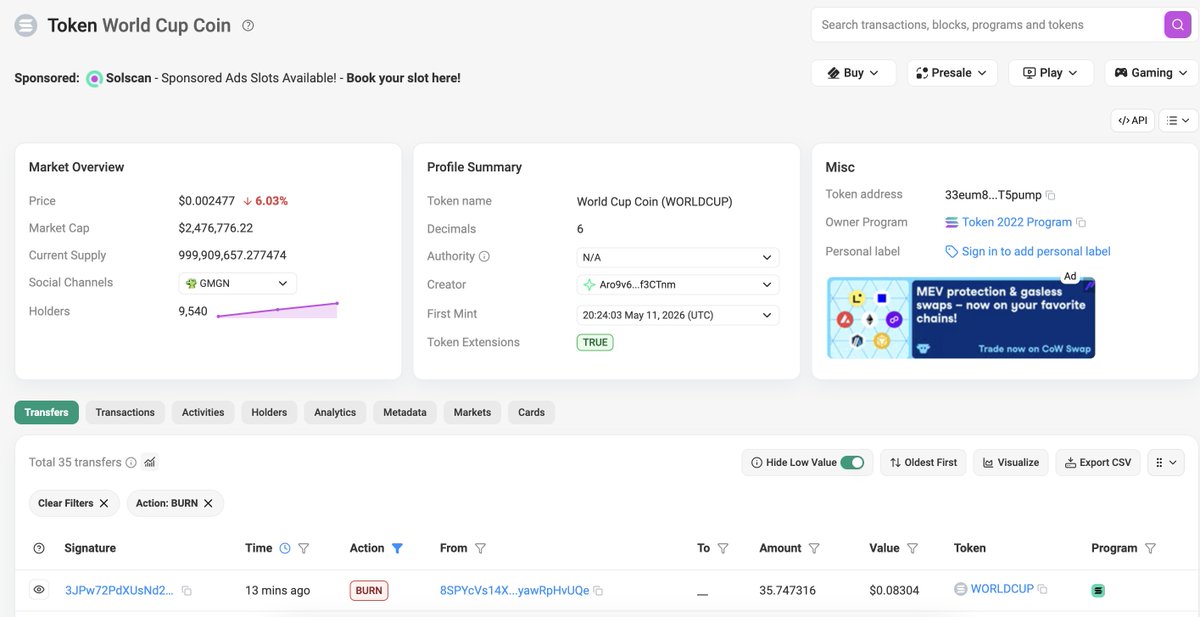1200x617 pixels.
Task: Remove the Action: BURN filter
Action: pos(208,503)
